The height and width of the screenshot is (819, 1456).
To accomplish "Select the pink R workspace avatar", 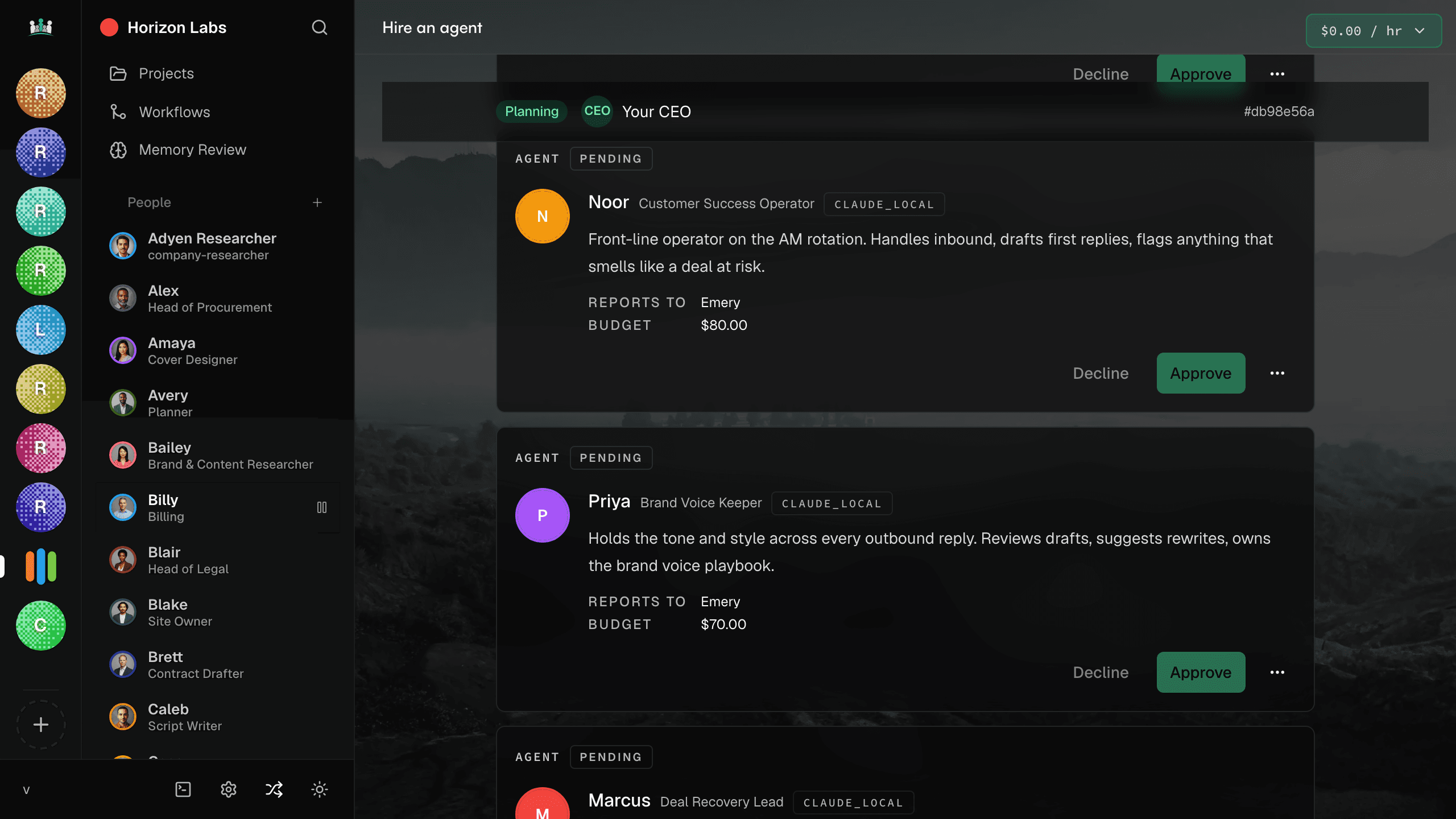I will (40, 448).
